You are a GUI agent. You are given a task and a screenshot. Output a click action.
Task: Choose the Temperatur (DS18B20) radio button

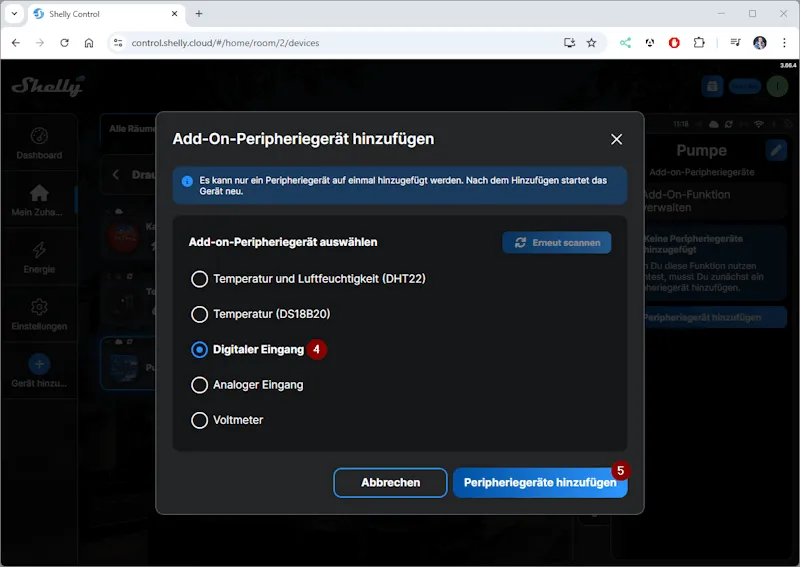click(200, 314)
